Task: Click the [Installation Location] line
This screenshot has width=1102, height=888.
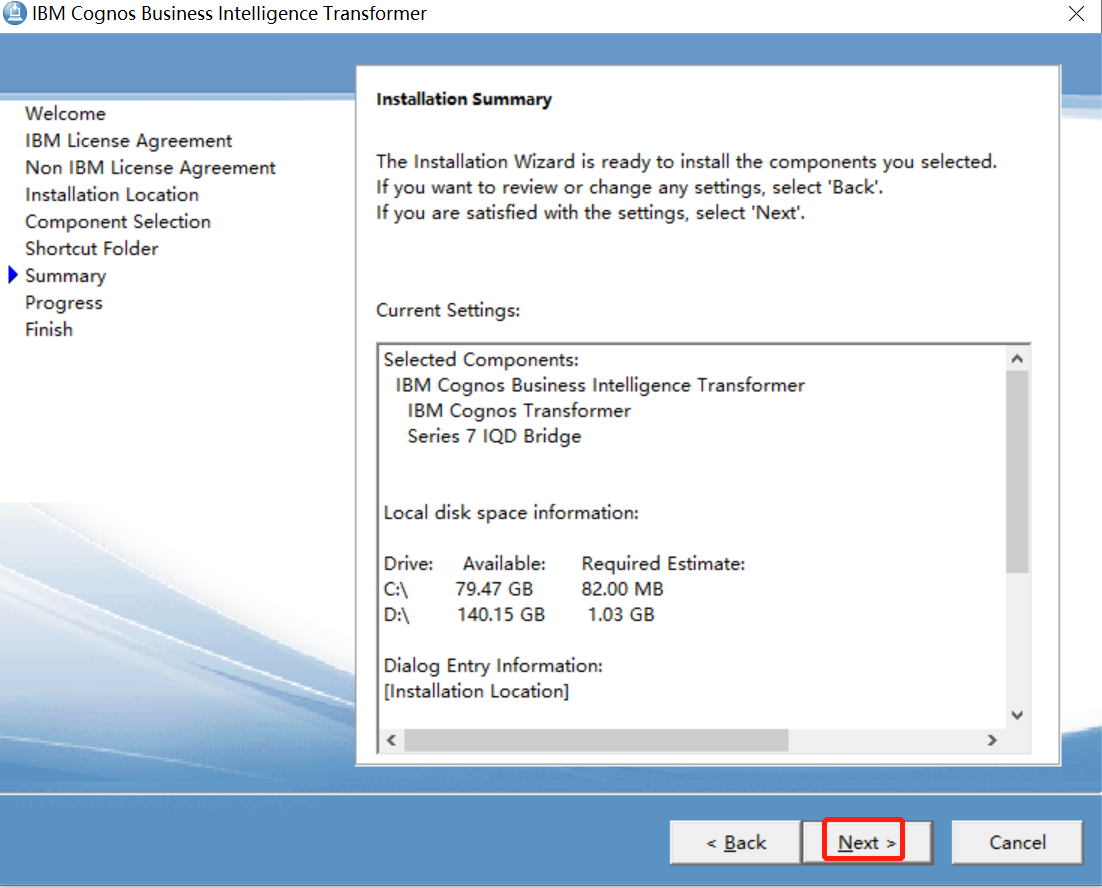Action: 477,691
